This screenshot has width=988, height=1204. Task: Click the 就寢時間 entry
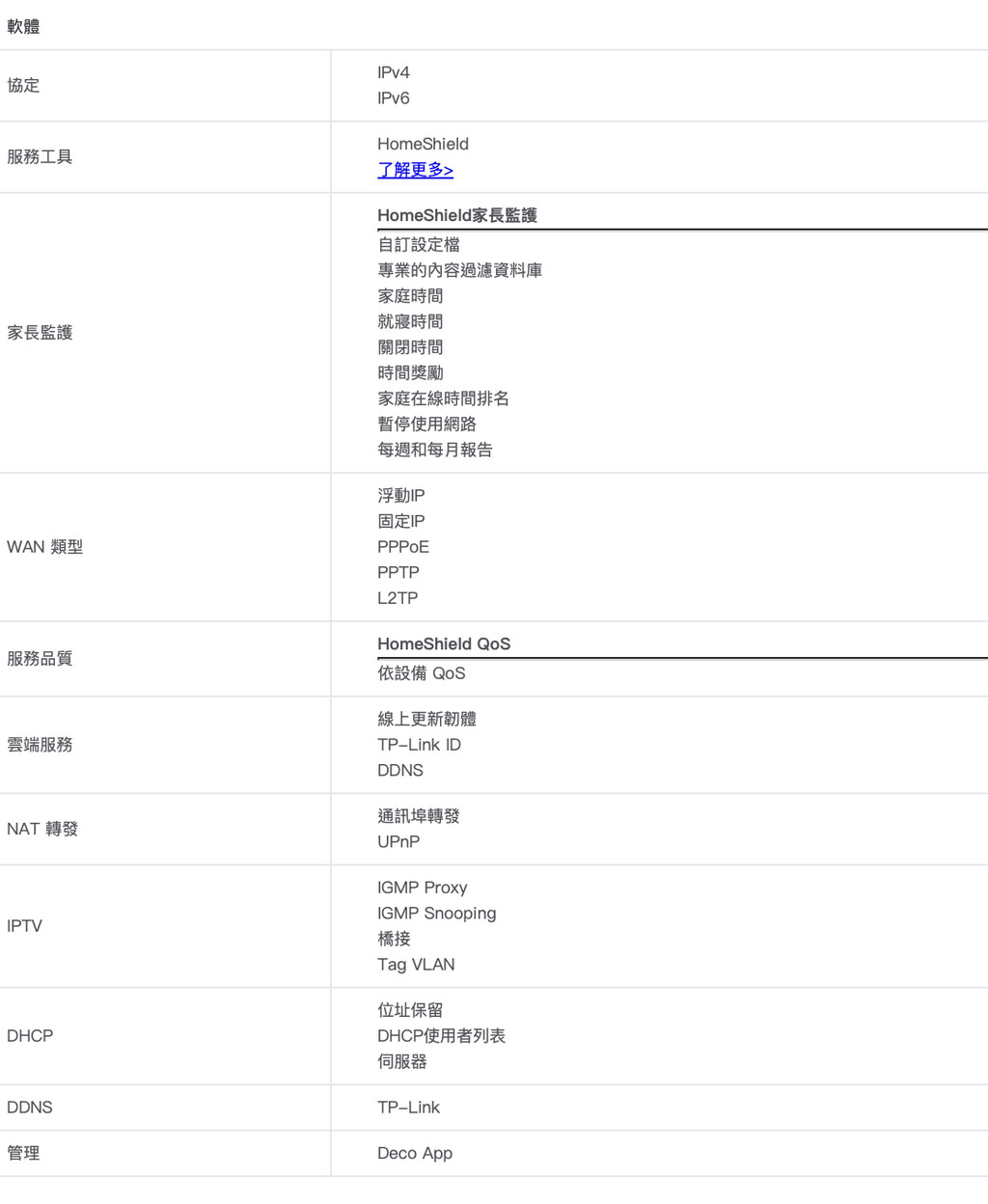[x=410, y=321]
